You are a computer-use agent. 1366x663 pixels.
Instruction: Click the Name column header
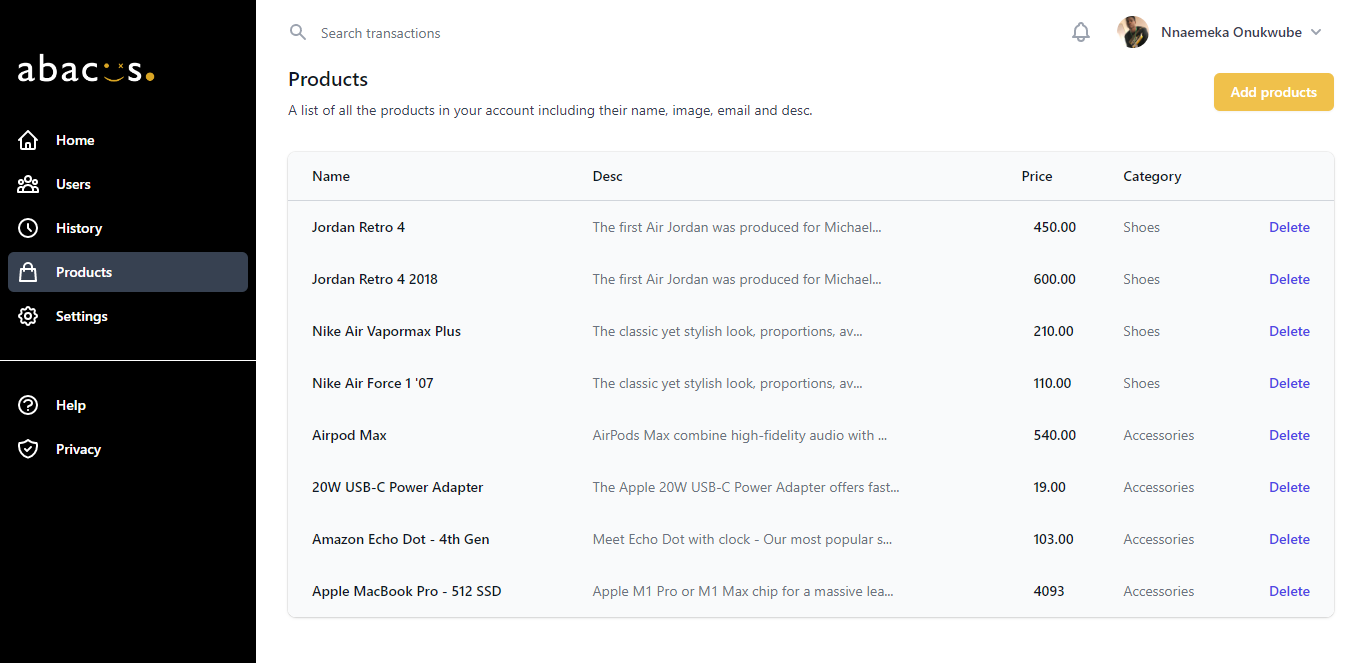click(x=331, y=176)
